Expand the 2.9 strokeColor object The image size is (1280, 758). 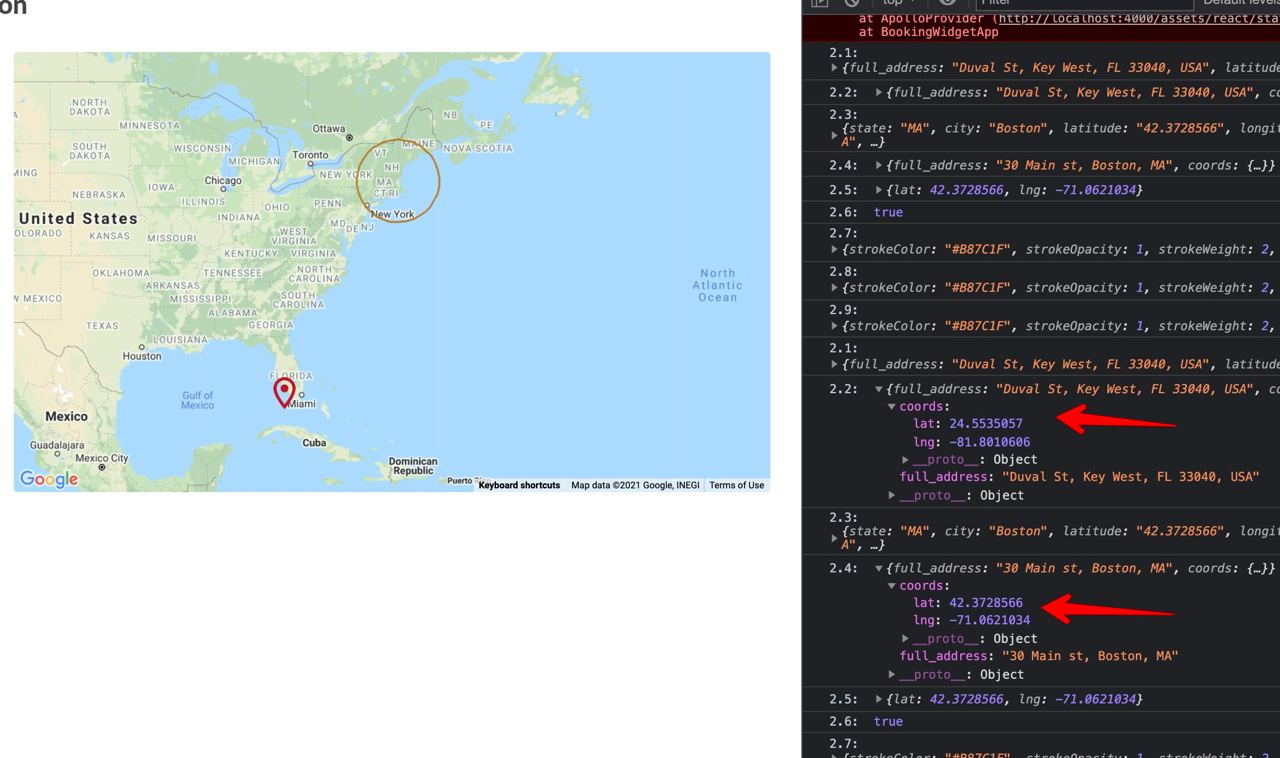click(835, 326)
